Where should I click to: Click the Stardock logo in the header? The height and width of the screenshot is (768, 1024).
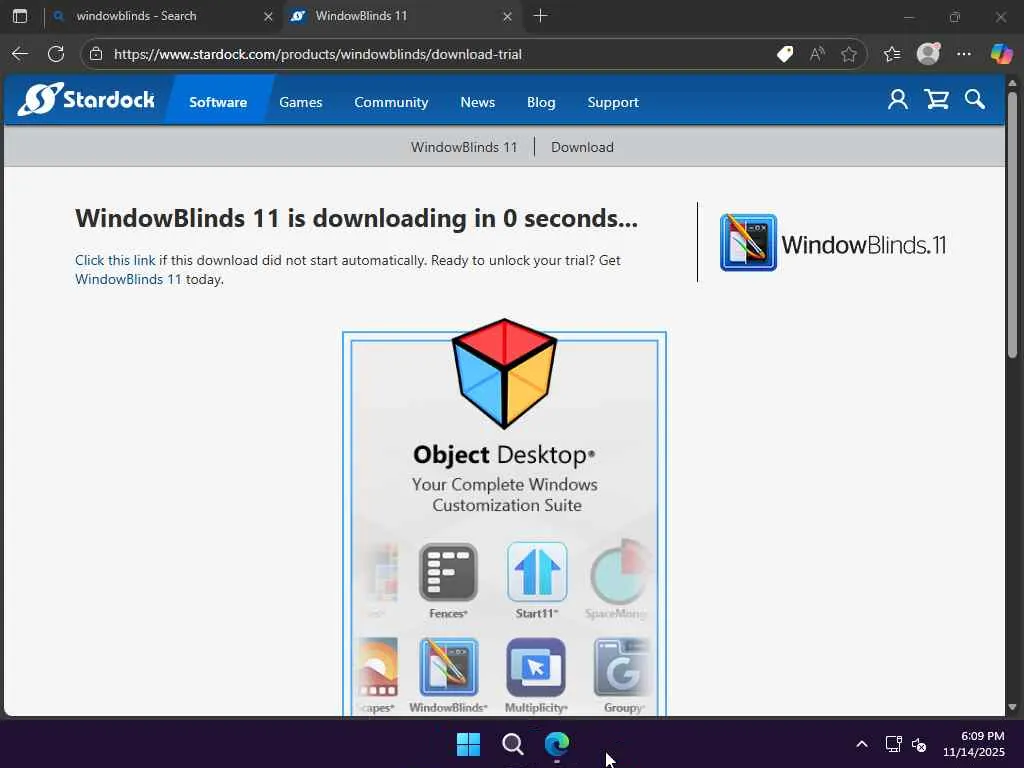pyautogui.click(x=86, y=99)
